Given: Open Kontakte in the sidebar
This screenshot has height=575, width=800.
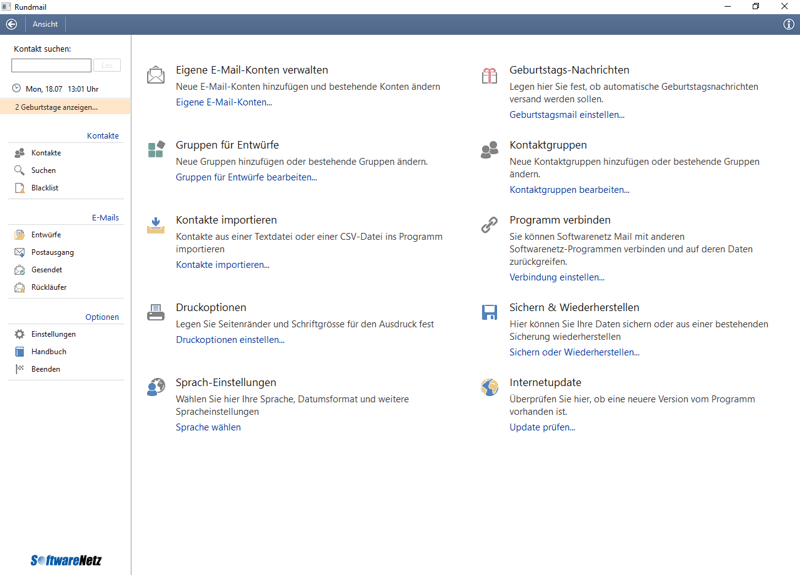Looking at the screenshot, I should (x=46, y=153).
